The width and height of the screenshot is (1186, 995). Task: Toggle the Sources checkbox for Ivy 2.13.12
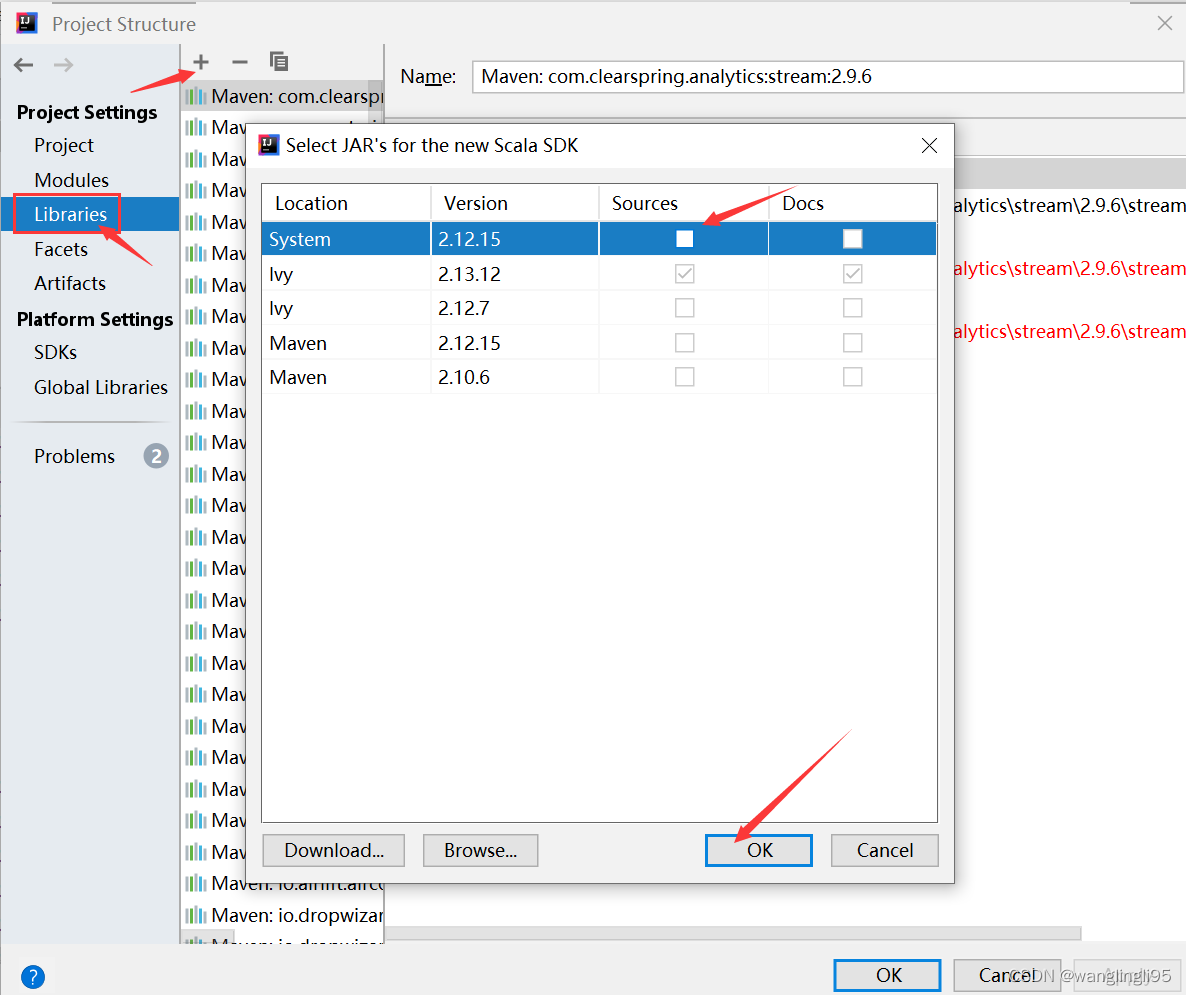685,274
